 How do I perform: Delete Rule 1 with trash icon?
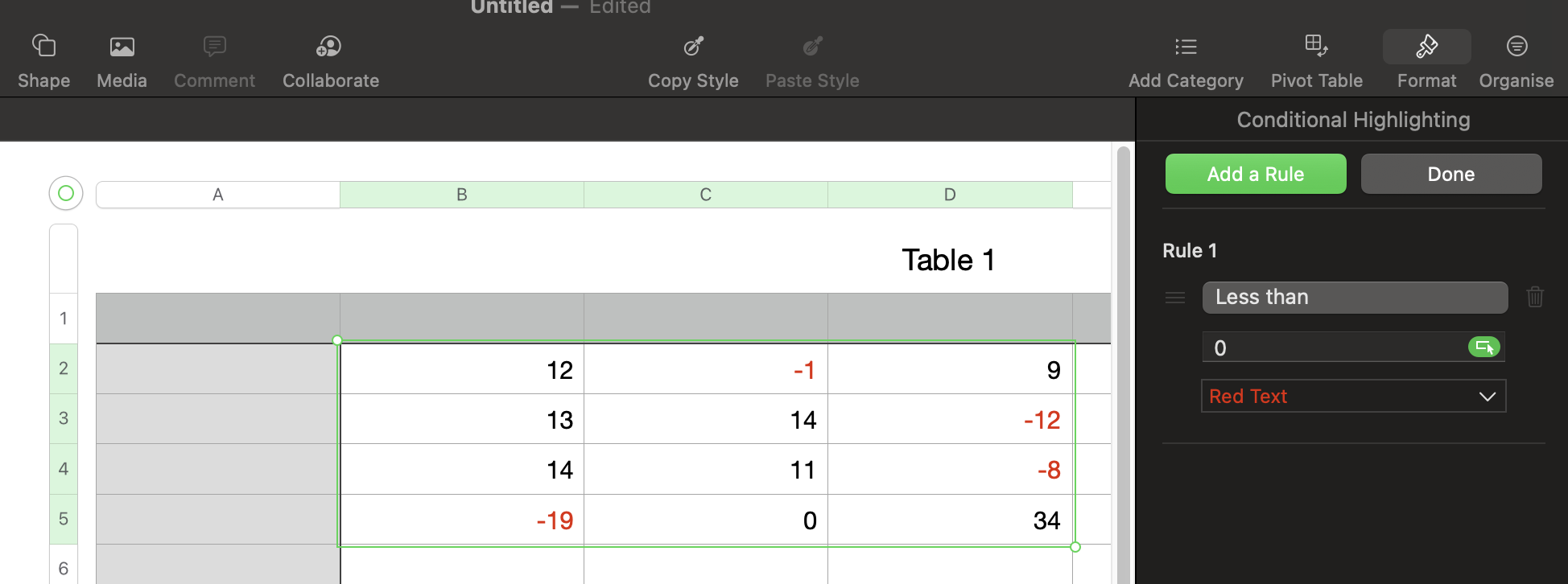point(1535,297)
